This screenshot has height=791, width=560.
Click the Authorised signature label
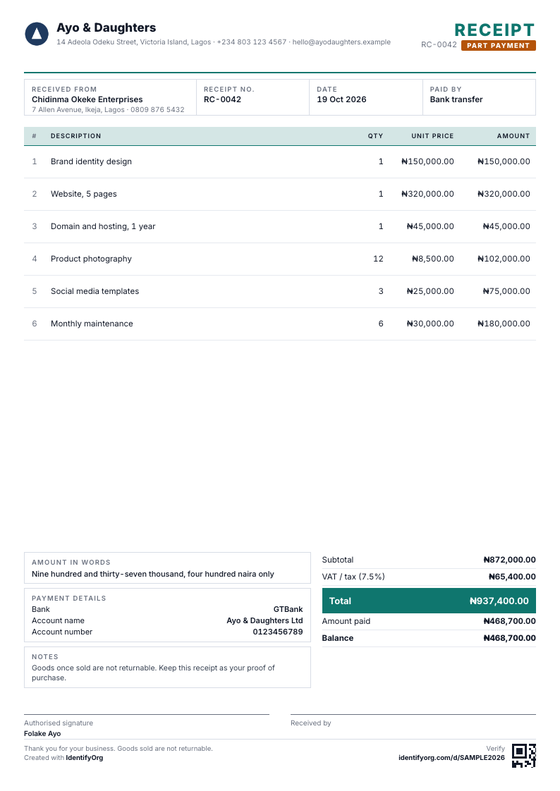coord(59,723)
